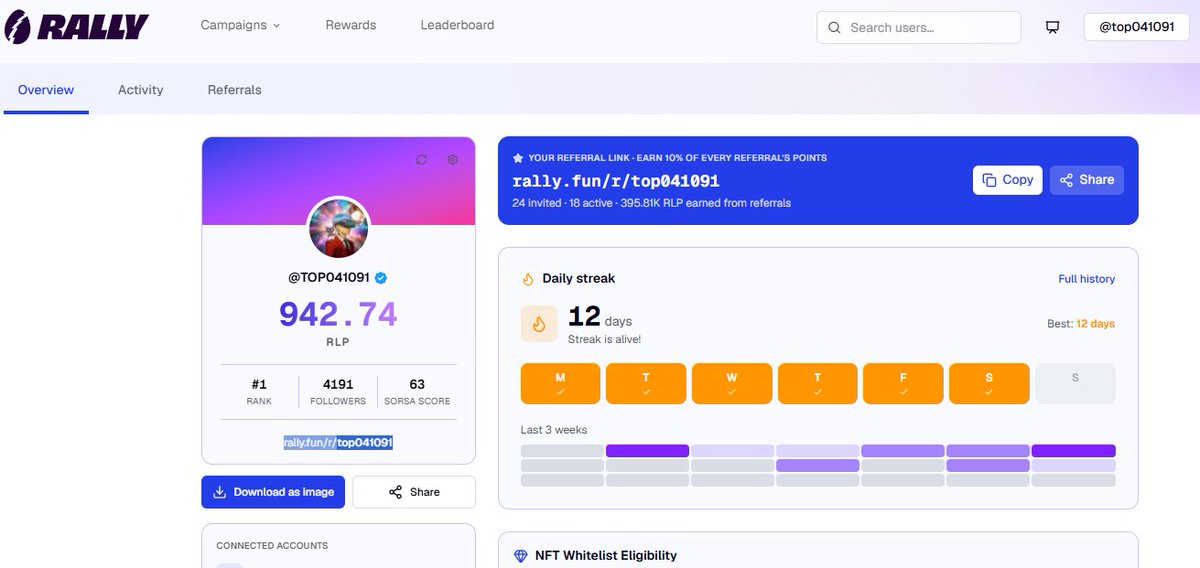
Task: Click the #1 rank stat
Action: (259, 391)
